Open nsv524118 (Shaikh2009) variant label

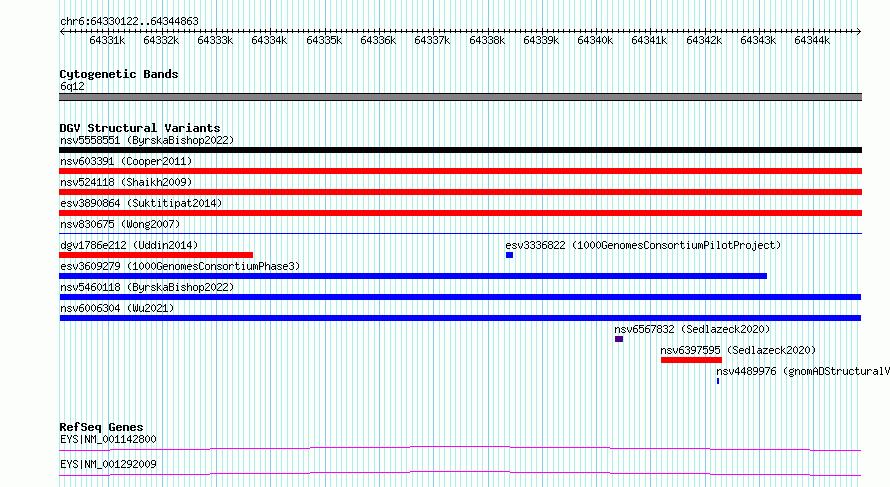126,182
